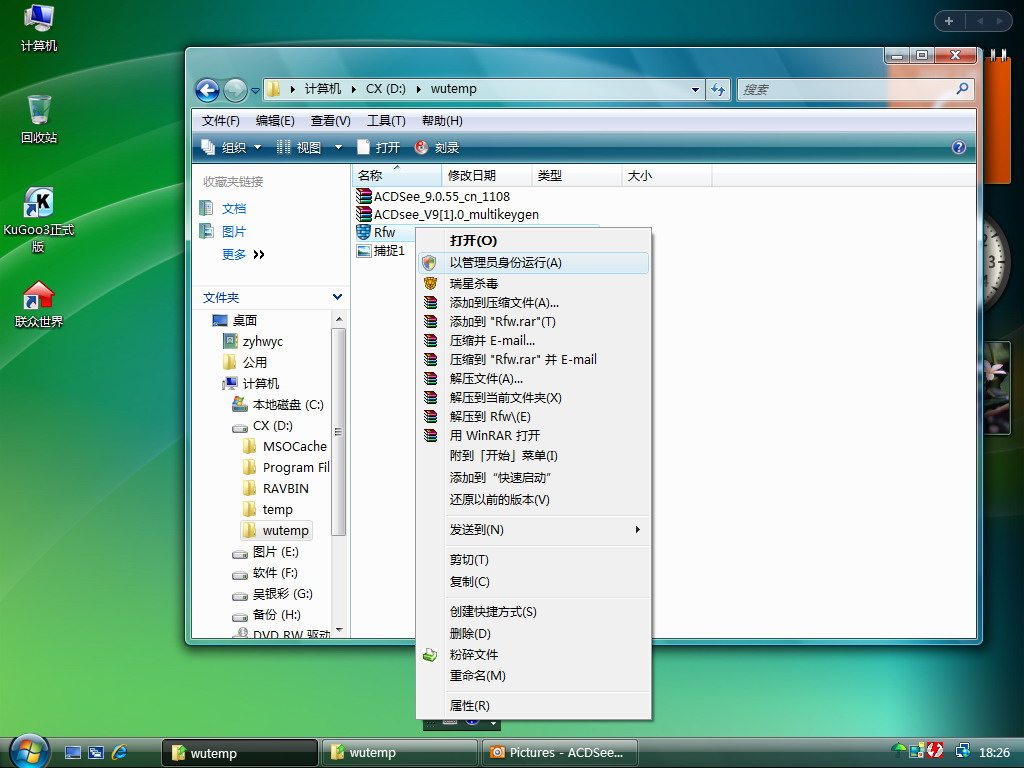This screenshot has width=1024, height=768.
Task: Collapse the Folders pane chevron
Action: 337,297
